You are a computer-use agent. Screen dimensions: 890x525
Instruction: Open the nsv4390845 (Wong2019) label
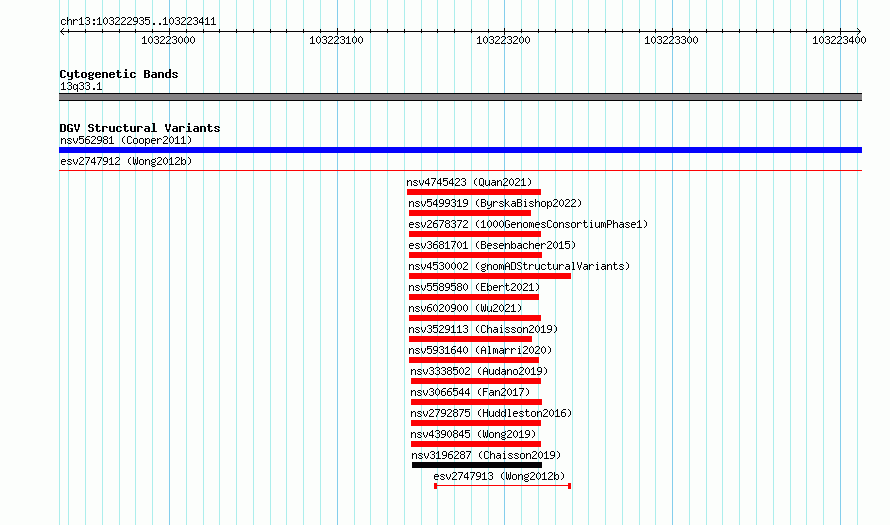point(473,434)
